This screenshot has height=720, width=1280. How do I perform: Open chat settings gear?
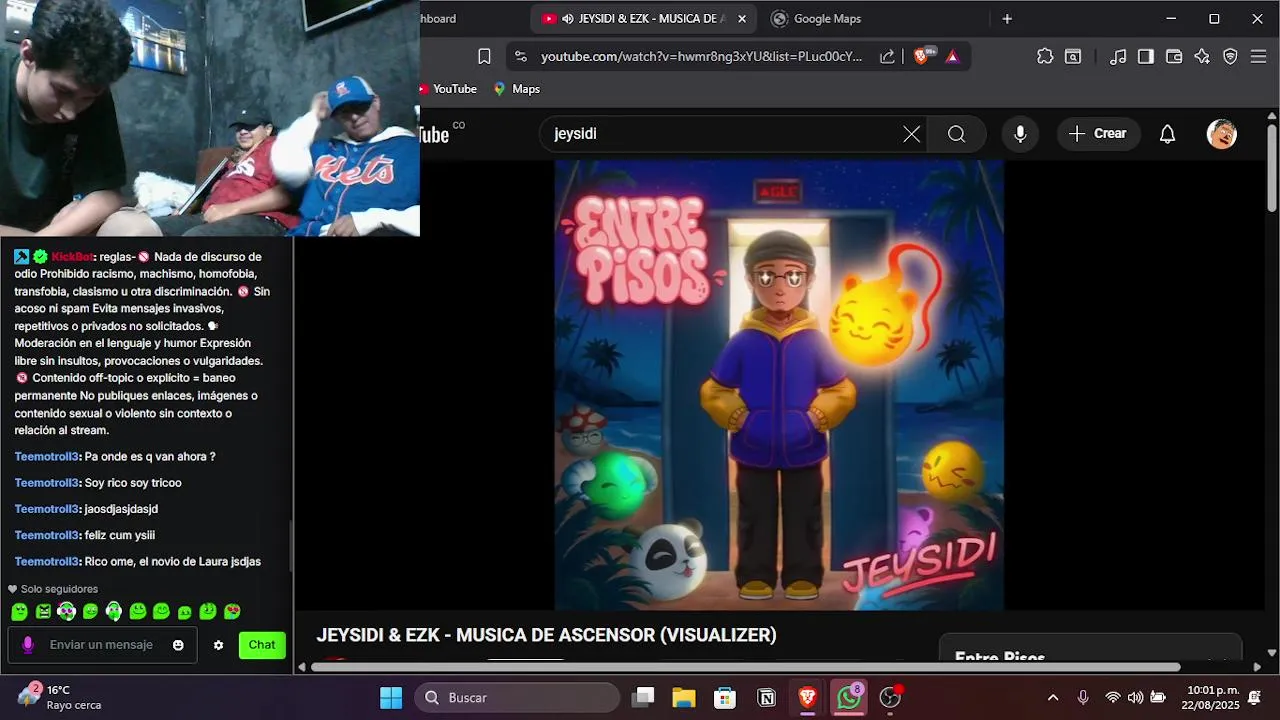tap(218, 645)
